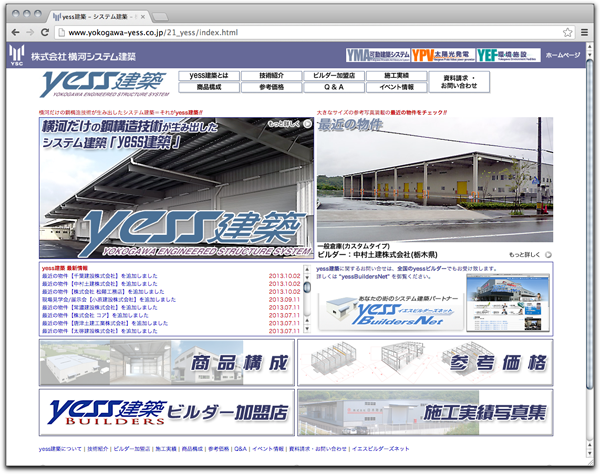
Task: Open the 千葉建設株式会社 news entry
Action: (99, 276)
